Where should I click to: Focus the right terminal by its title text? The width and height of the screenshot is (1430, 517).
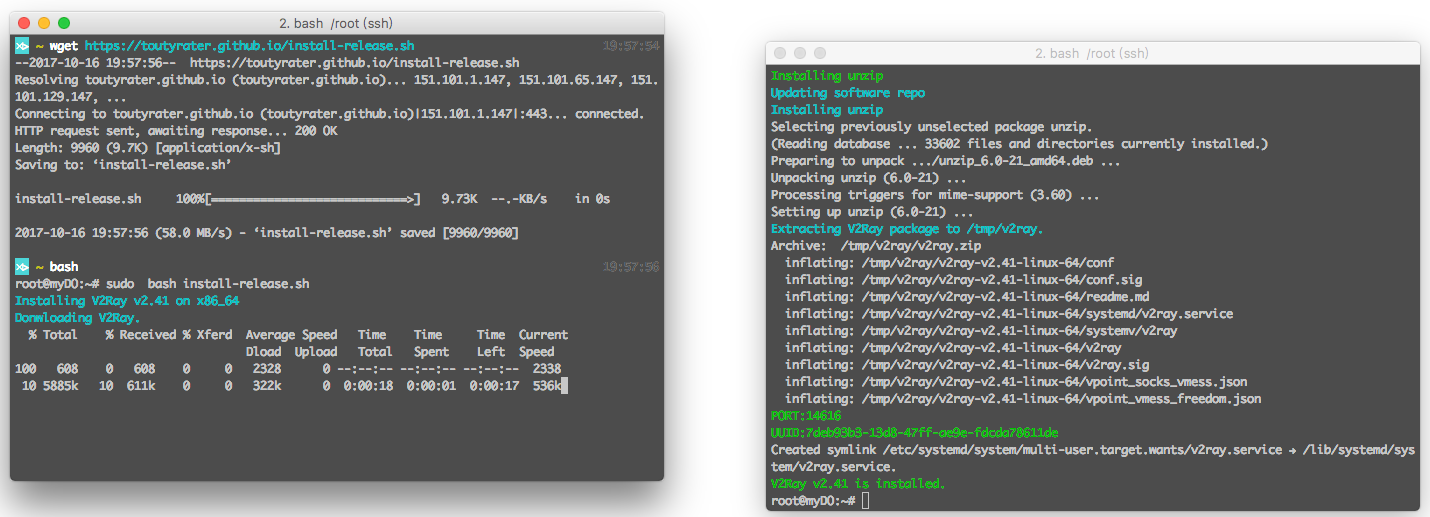[x=1092, y=53]
